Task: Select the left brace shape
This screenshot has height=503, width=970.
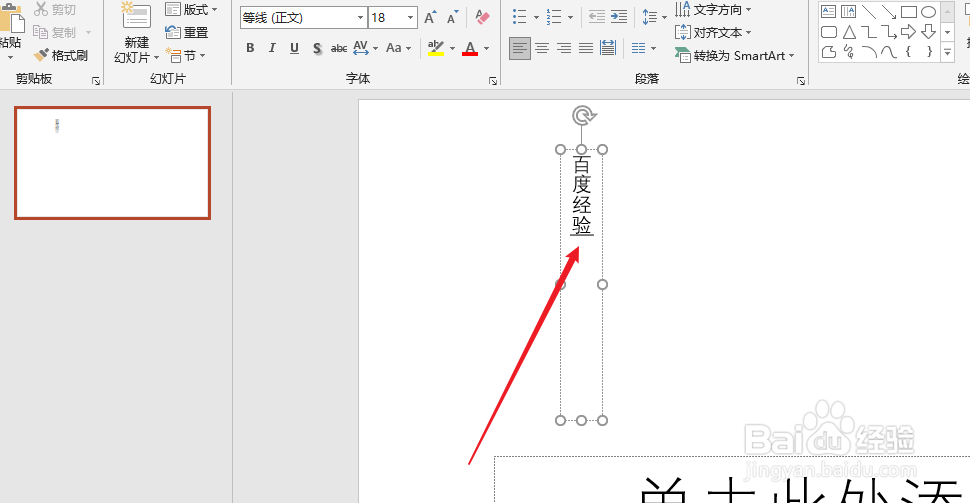Action: (x=909, y=52)
